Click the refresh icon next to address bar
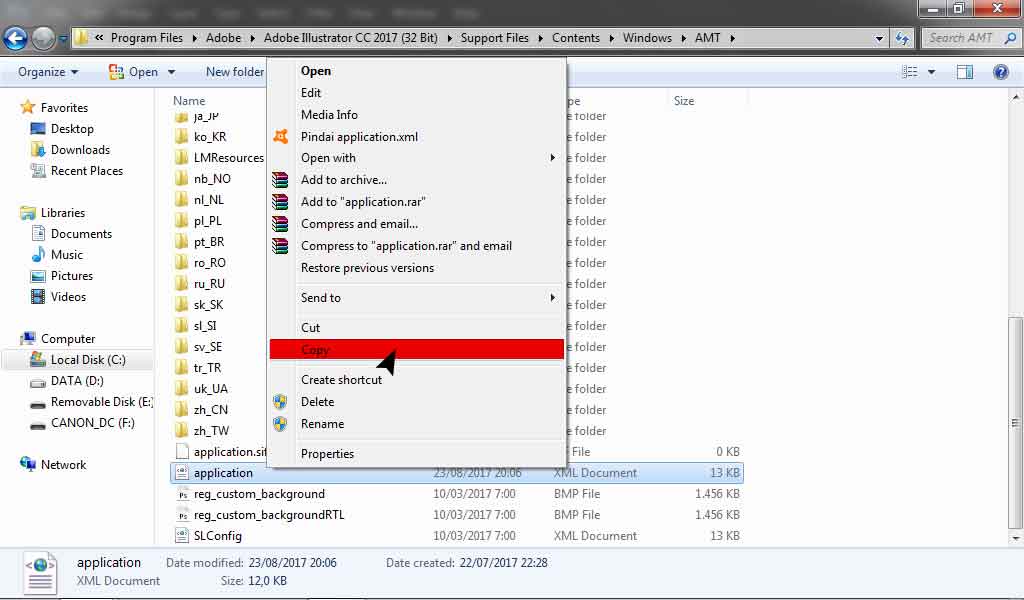The width and height of the screenshot is (1024, 600). pyautogui.click(x=903, y=38)
